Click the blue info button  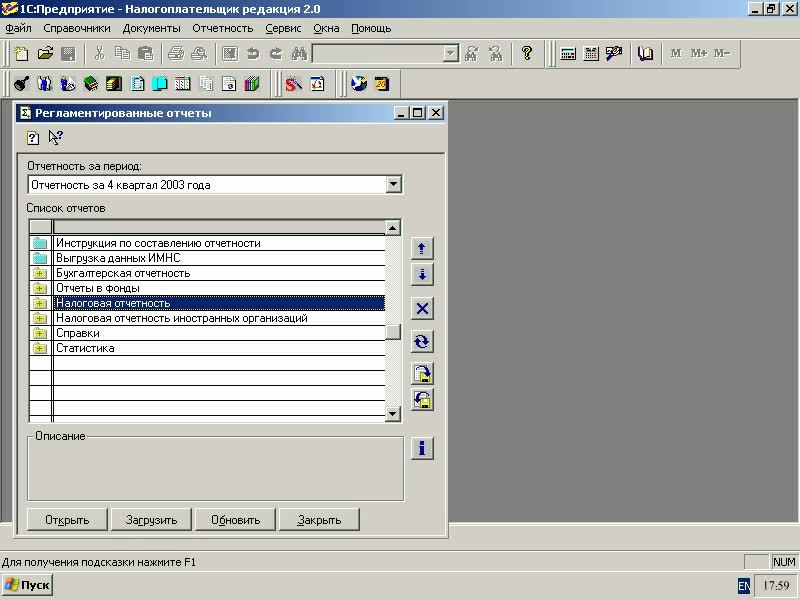click(x=422, y=448)
